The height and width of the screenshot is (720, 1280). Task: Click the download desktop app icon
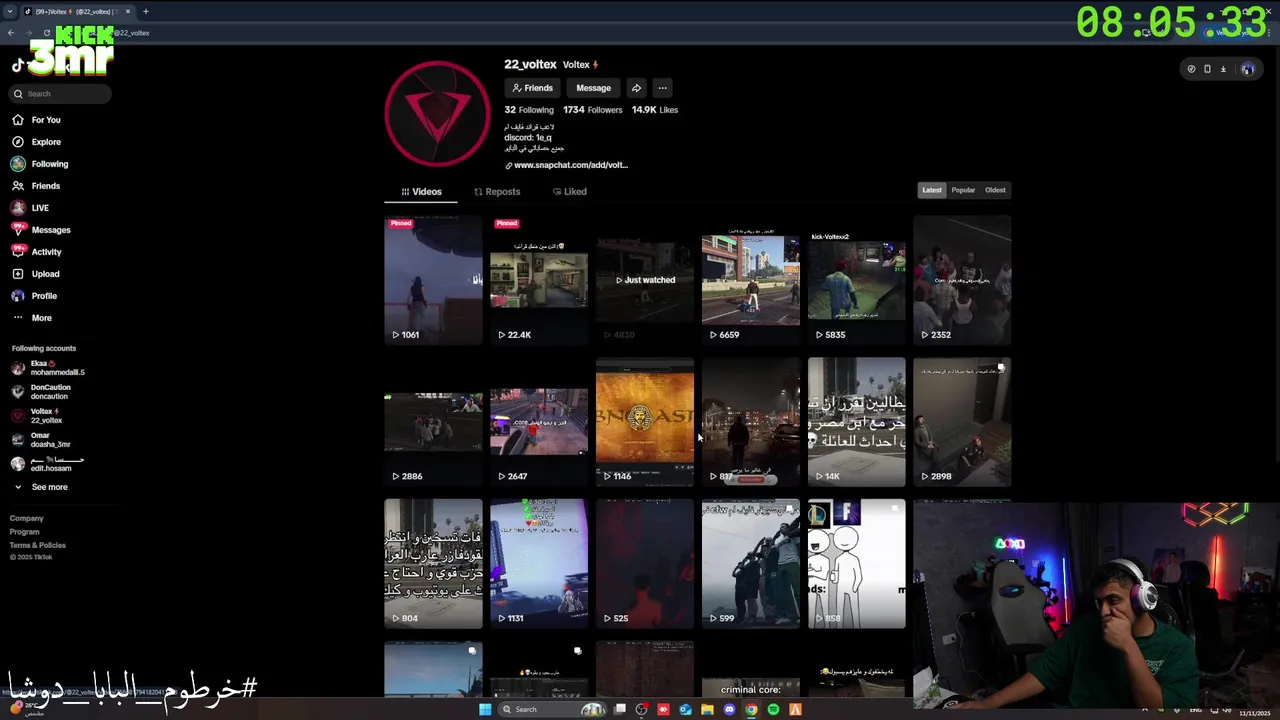click(1223, 69)
